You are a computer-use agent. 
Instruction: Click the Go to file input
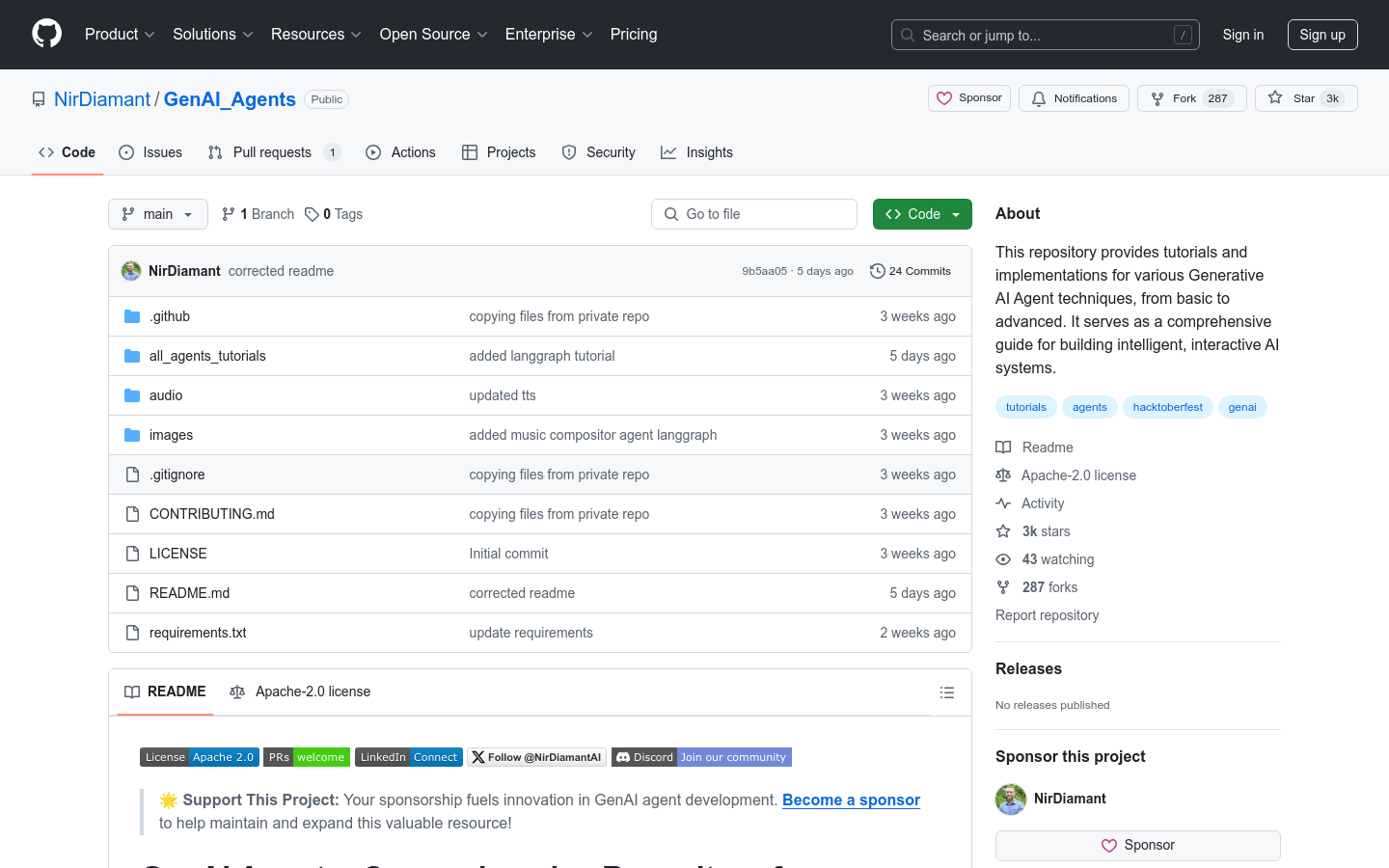tap(754, 214)
